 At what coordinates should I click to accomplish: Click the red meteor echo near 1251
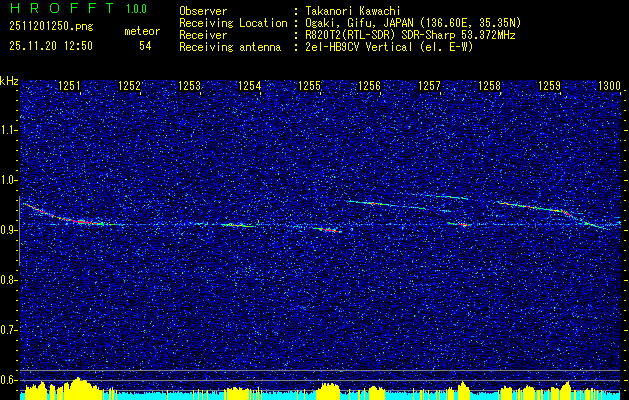click(x=81, y=221)
